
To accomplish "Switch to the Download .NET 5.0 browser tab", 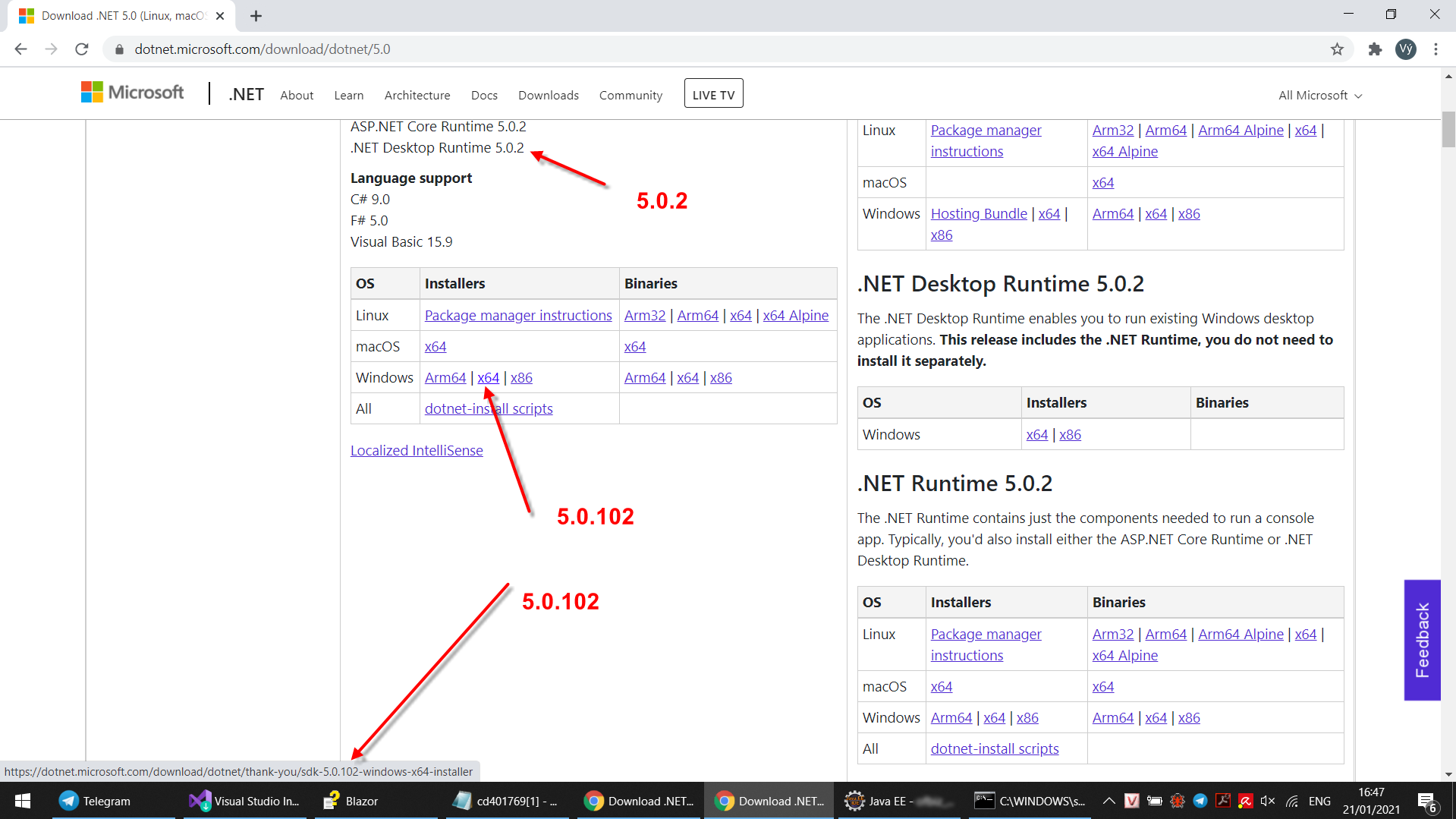I will [x=114, y=15].
